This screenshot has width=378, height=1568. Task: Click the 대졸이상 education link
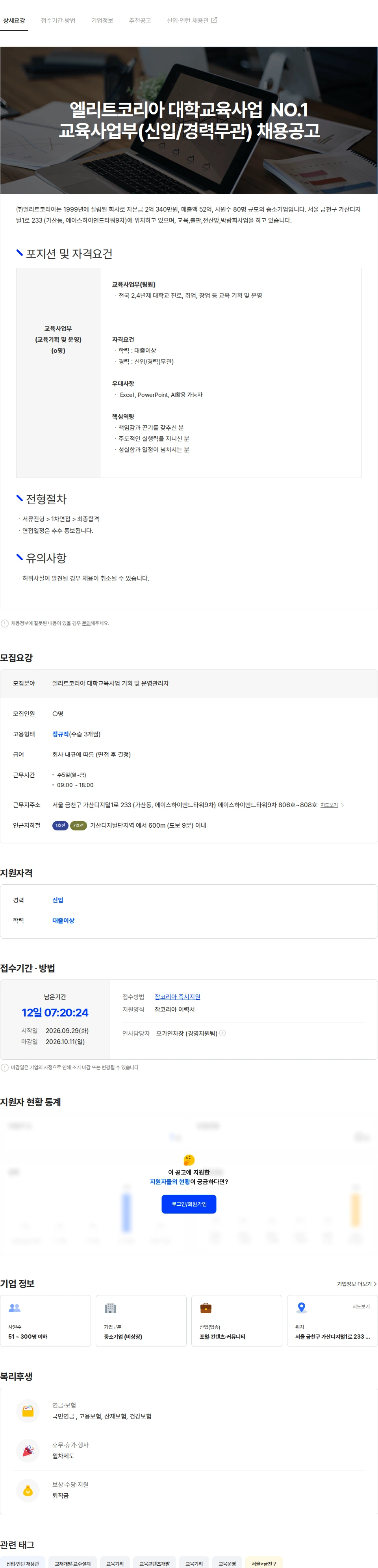pyautogui.click(x=63, y=921)
